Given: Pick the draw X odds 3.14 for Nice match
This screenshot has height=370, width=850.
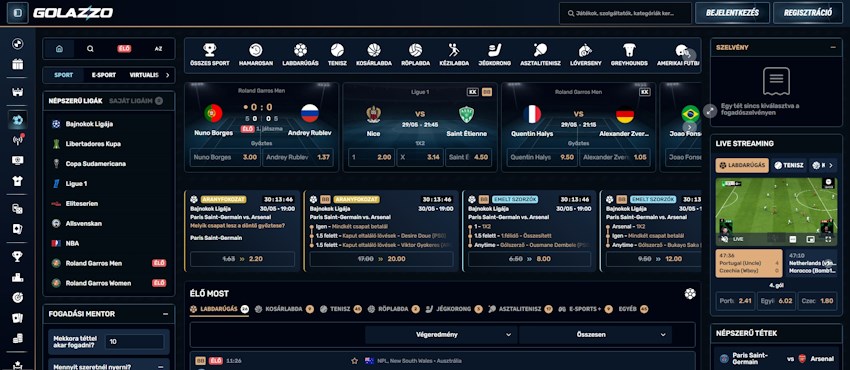Looking at the screenshot, I should [420, 158].
